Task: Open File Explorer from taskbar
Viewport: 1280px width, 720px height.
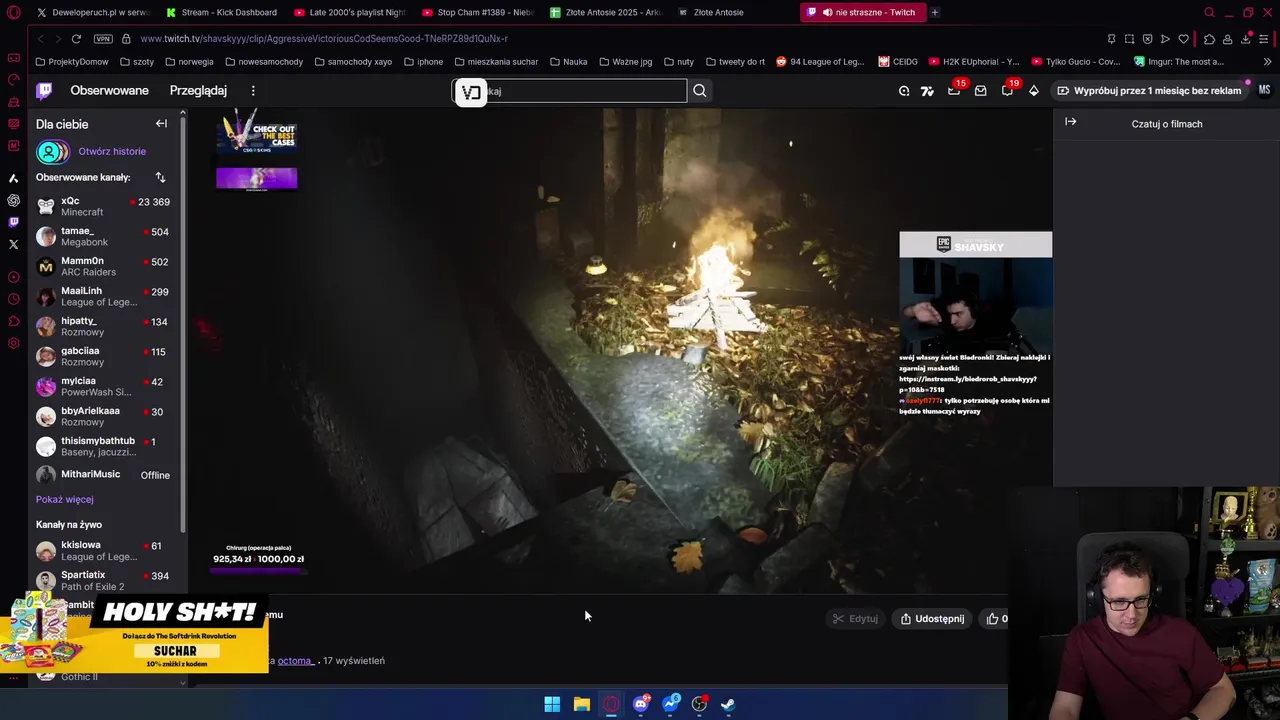Action: pyautogui.click(x=582, y=704)
